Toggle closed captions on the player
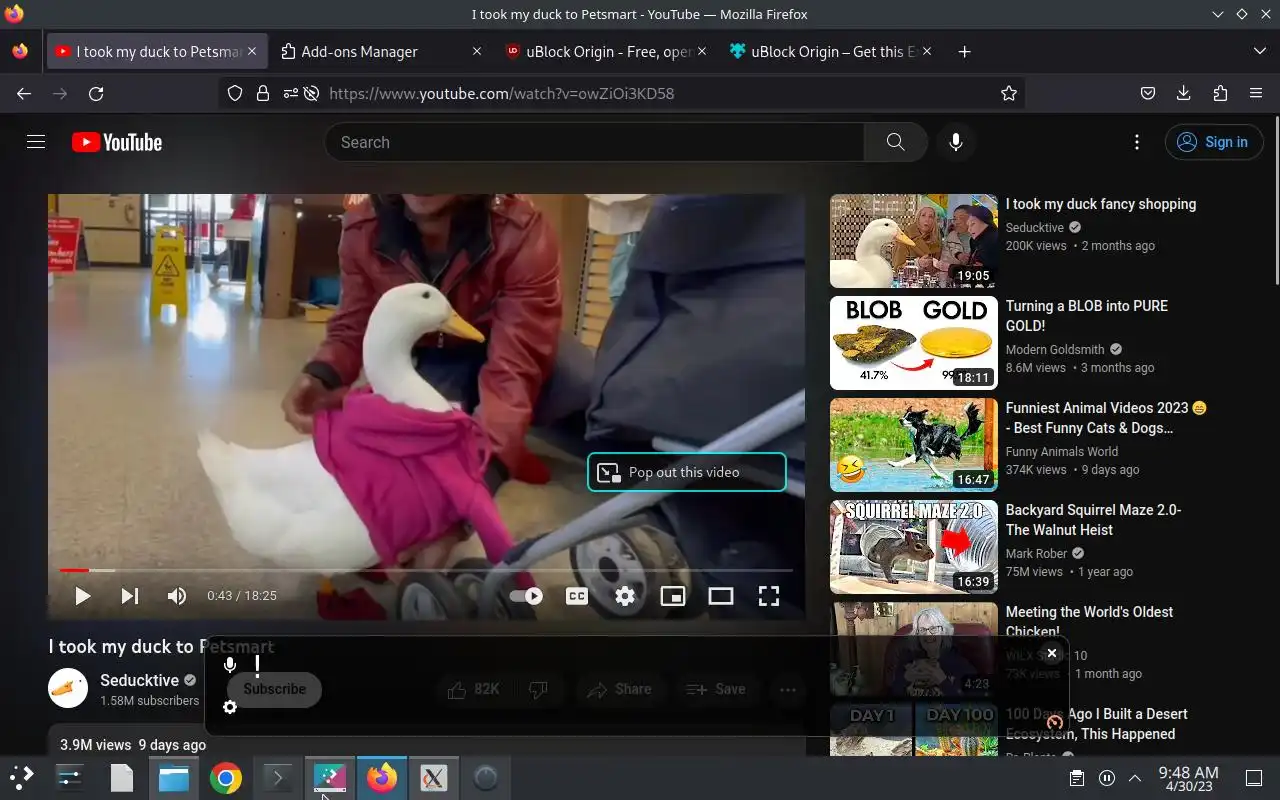Viewport: 1280px width, 800px height. click(x=577, y=596)
